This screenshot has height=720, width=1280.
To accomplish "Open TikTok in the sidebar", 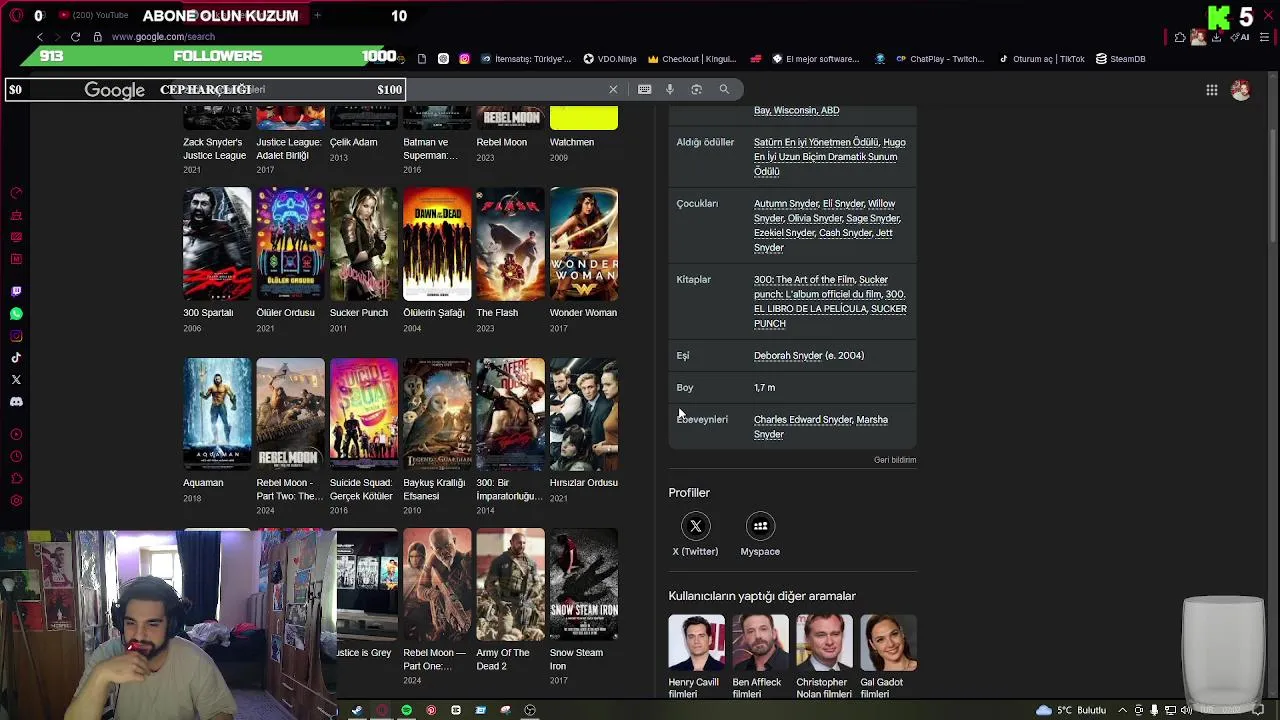I will coord(16,358).
